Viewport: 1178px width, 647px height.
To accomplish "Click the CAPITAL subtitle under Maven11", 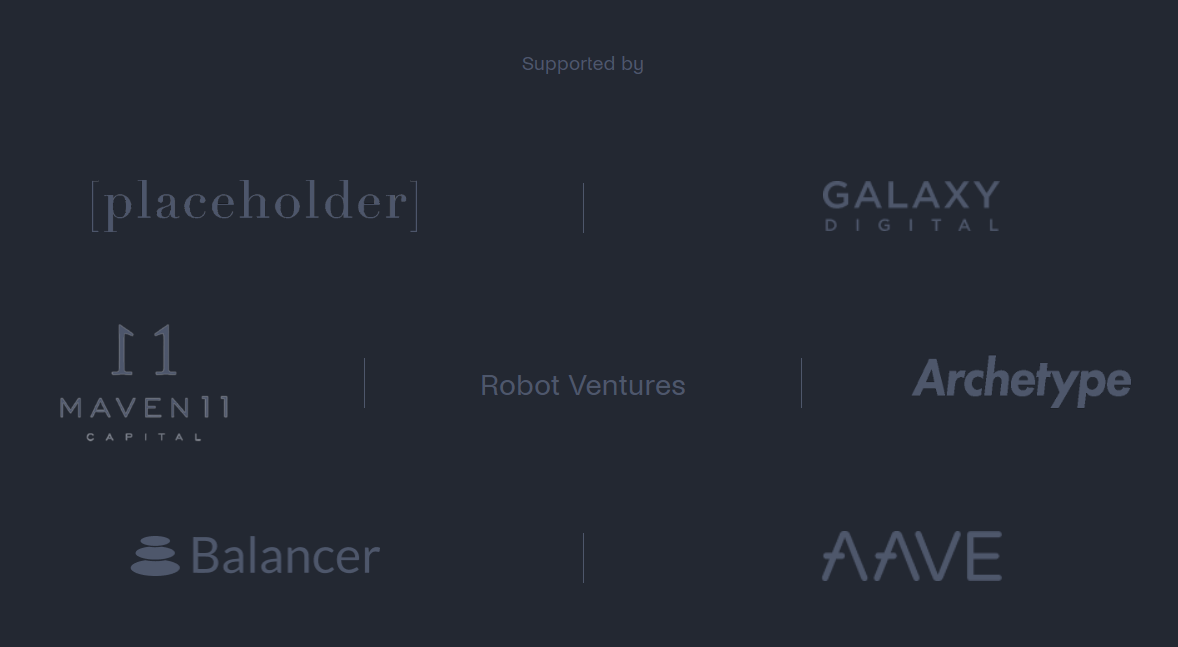I will tap(144, 437).
